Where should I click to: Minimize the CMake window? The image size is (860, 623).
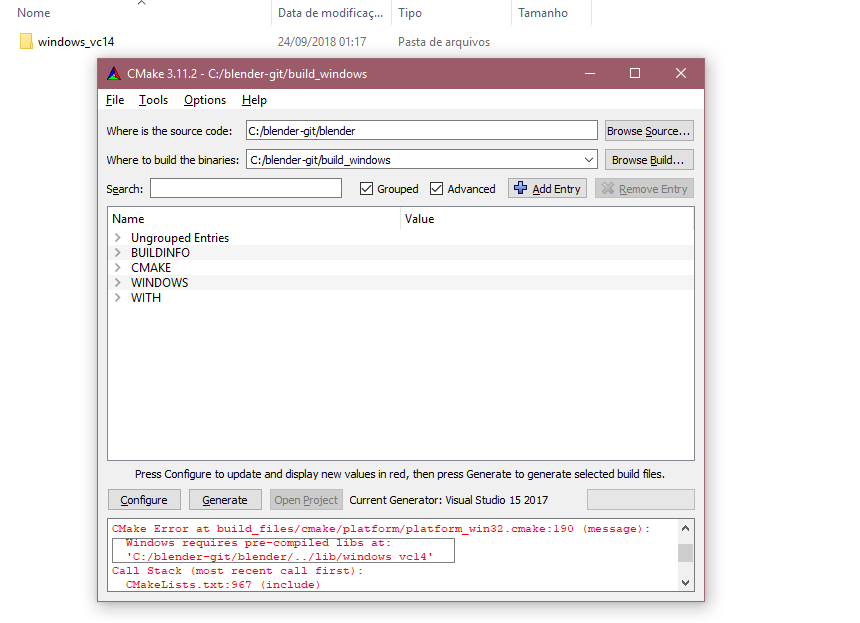[x=590, y=73]
